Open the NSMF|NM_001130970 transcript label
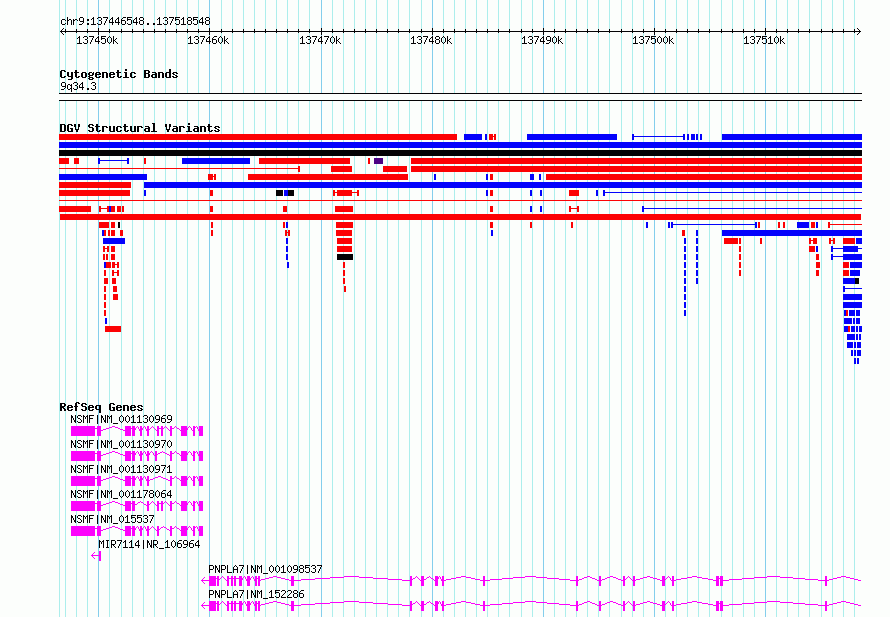The image size is (890, 617). pos(121,444)
